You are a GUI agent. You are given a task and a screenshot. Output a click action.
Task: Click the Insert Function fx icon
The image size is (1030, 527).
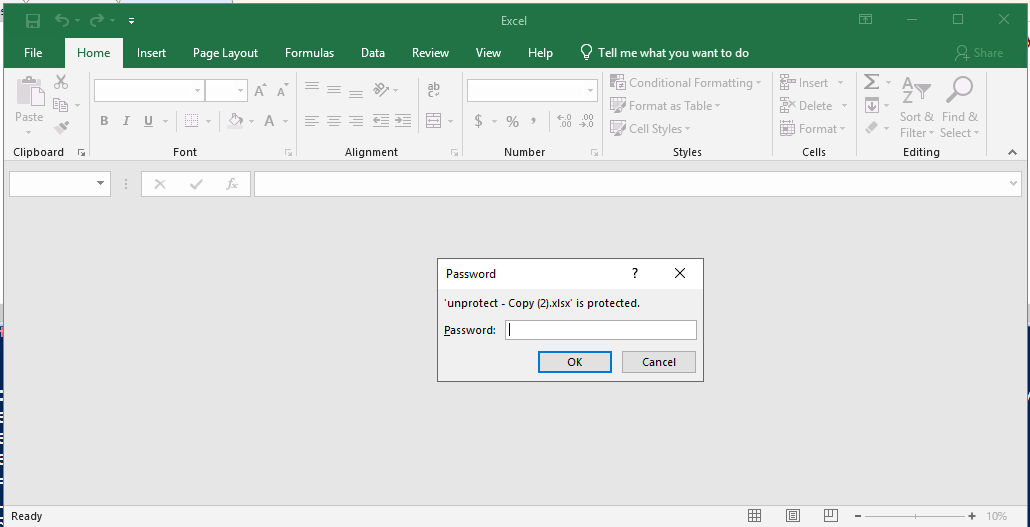pos(231,184)
